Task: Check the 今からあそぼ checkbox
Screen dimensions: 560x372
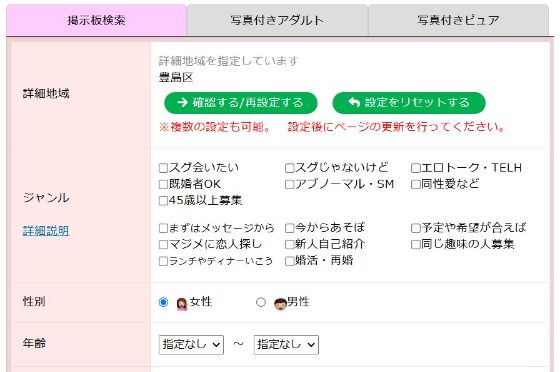Action: coord(289,228)
